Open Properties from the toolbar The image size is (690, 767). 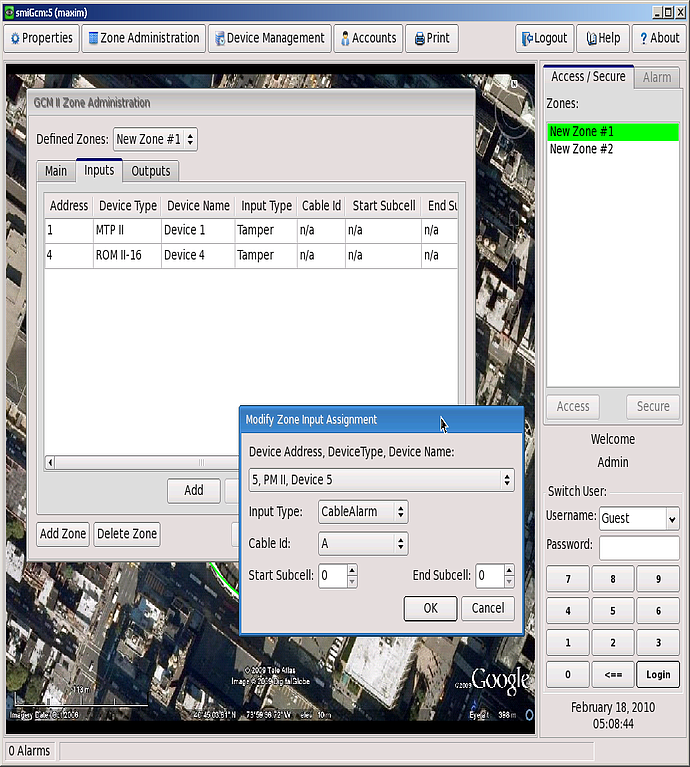41,38
